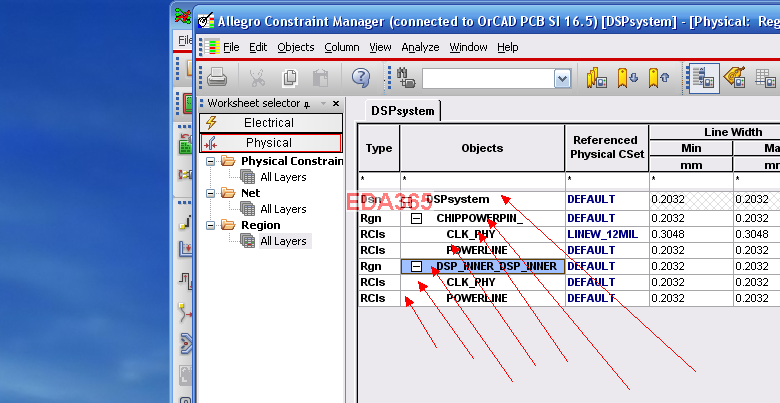The image size is (780, 403).
Task: Click the grid table icon in toolbar
Action: 766,78
